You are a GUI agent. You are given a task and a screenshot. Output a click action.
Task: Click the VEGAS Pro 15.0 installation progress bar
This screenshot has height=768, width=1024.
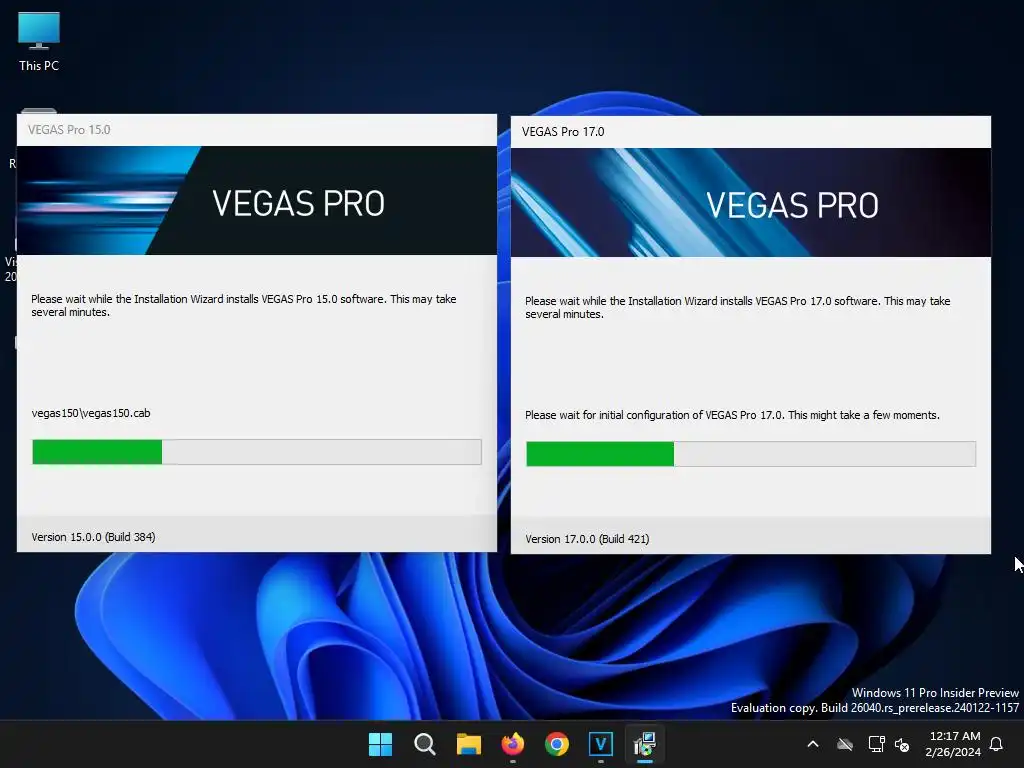pyautogui.click(x=257, y=452)
